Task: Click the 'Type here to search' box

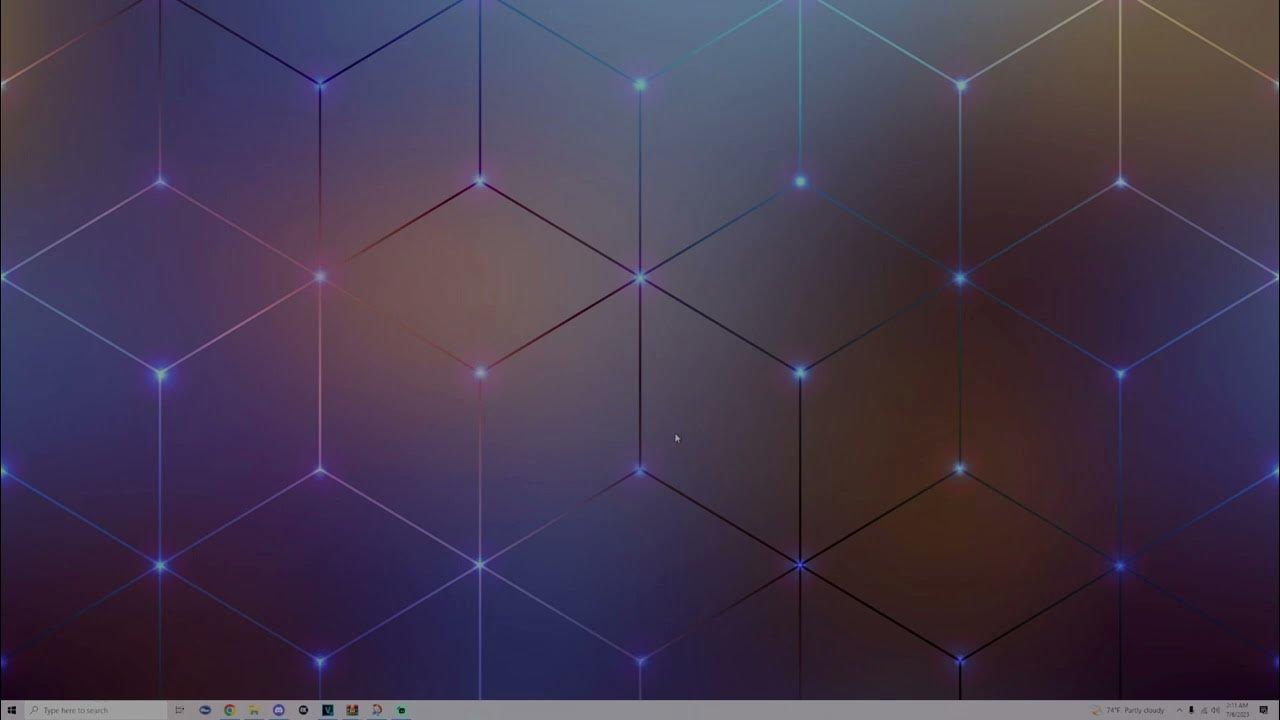Action: tap(96, 710)
